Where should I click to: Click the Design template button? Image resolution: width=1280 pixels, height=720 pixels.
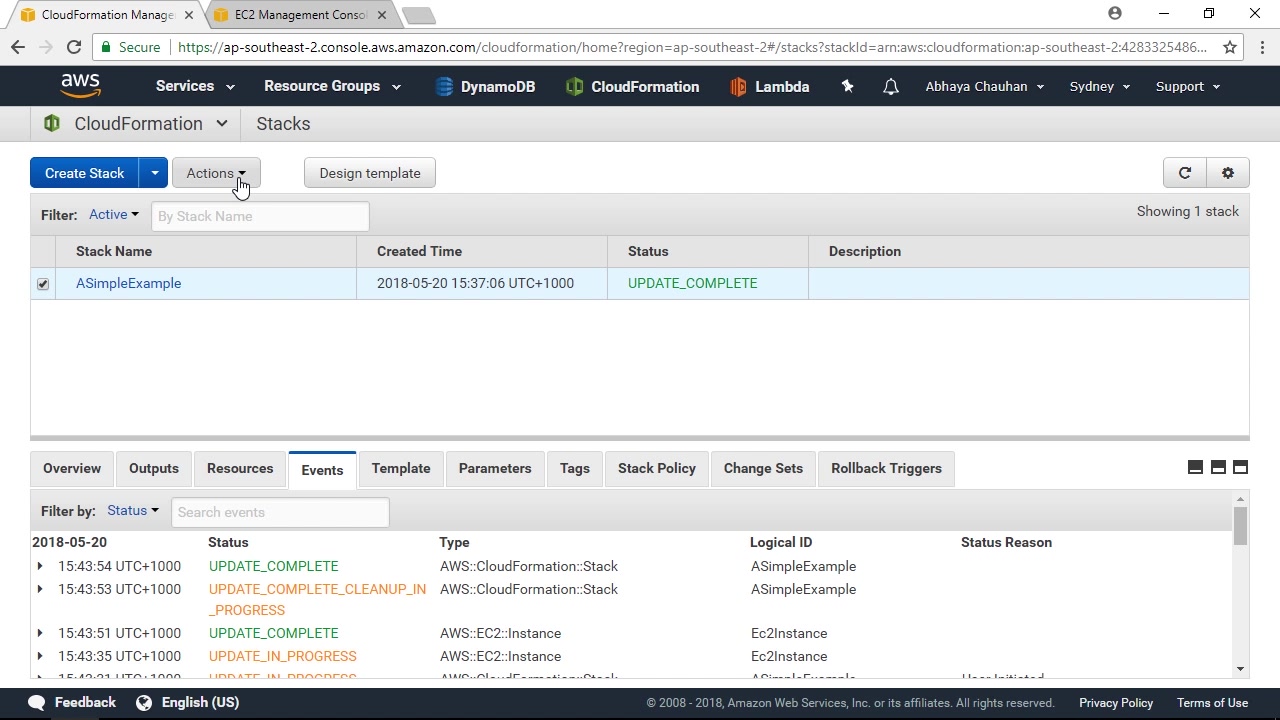click(370, 173)
